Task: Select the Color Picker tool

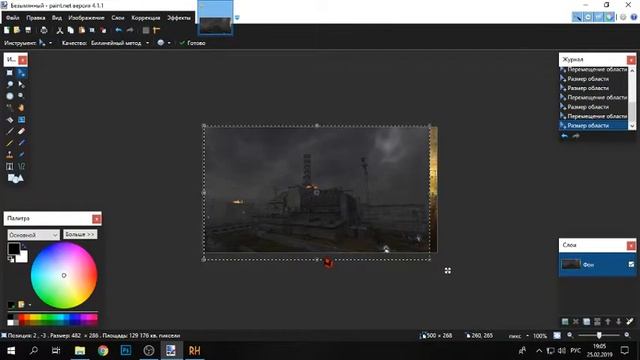Action: coord(21,143)
